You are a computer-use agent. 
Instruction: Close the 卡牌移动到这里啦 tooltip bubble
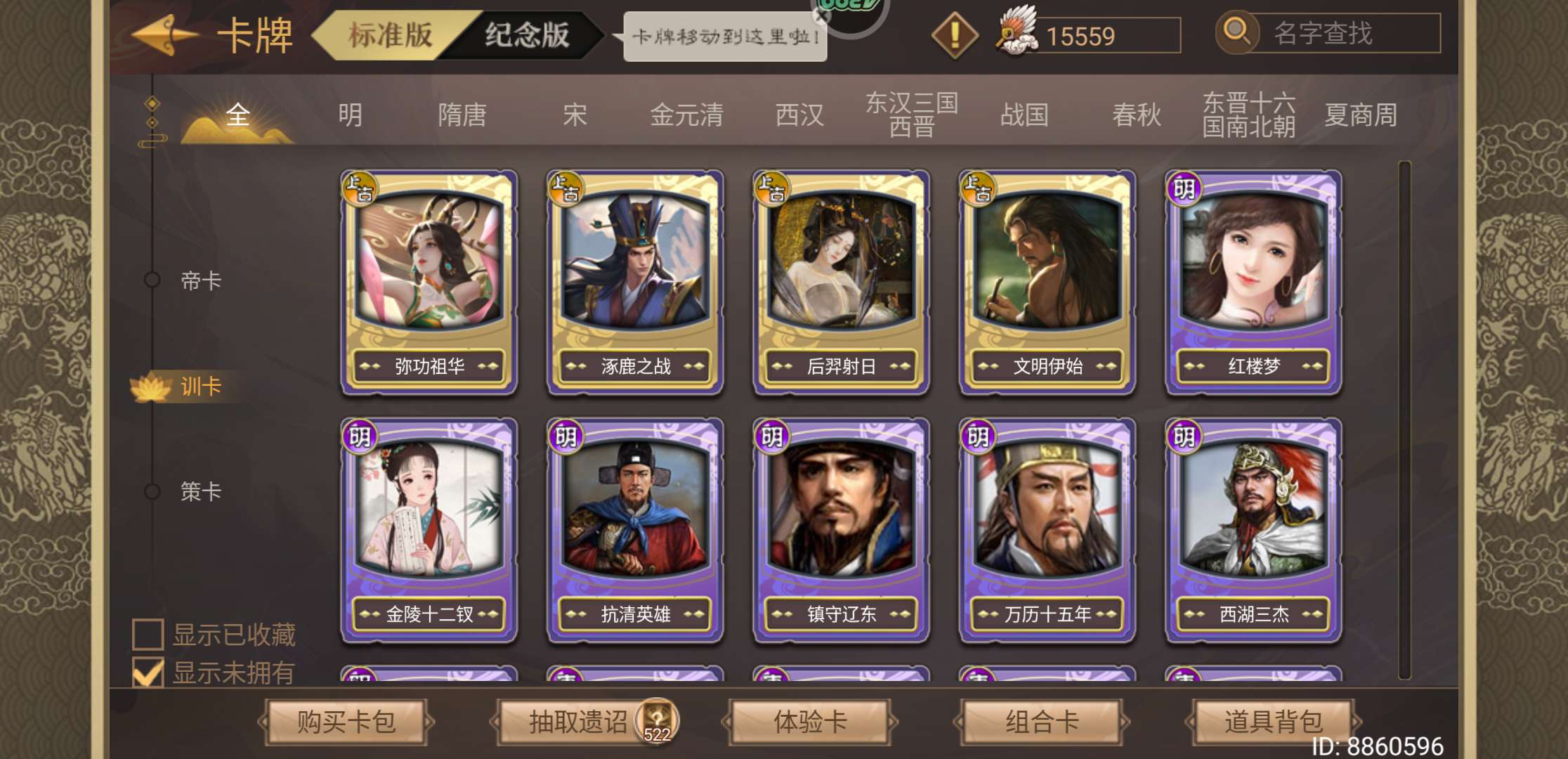(x=822, y=15)
